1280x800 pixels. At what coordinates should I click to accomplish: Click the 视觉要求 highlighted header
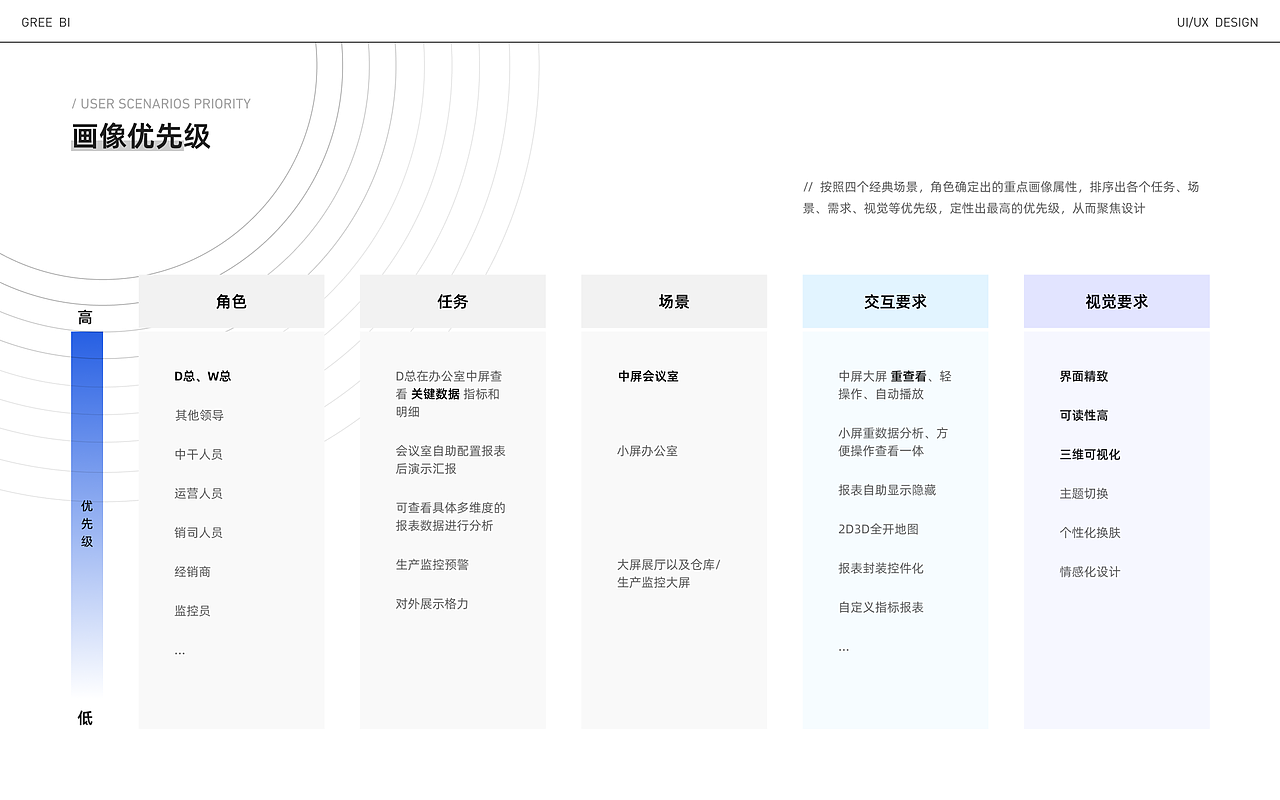1116,301
